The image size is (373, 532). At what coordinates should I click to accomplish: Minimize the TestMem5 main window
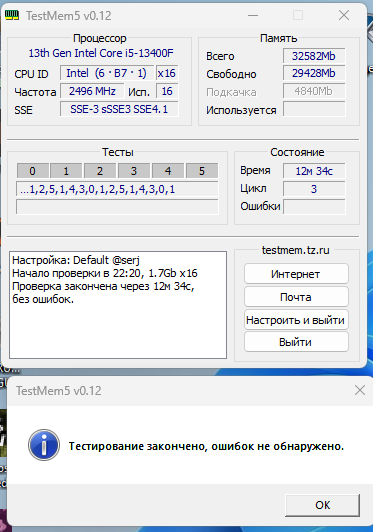(x=253, y=15)
